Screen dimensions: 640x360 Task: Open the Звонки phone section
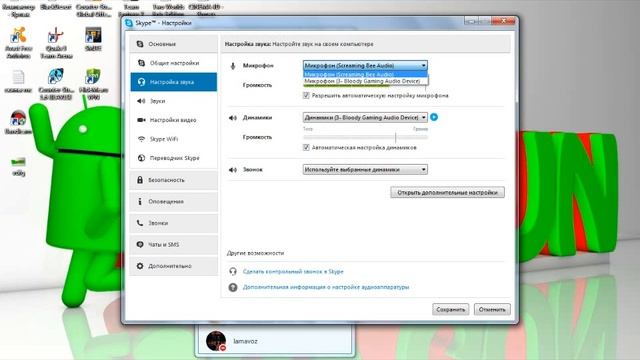coord(173,223)
